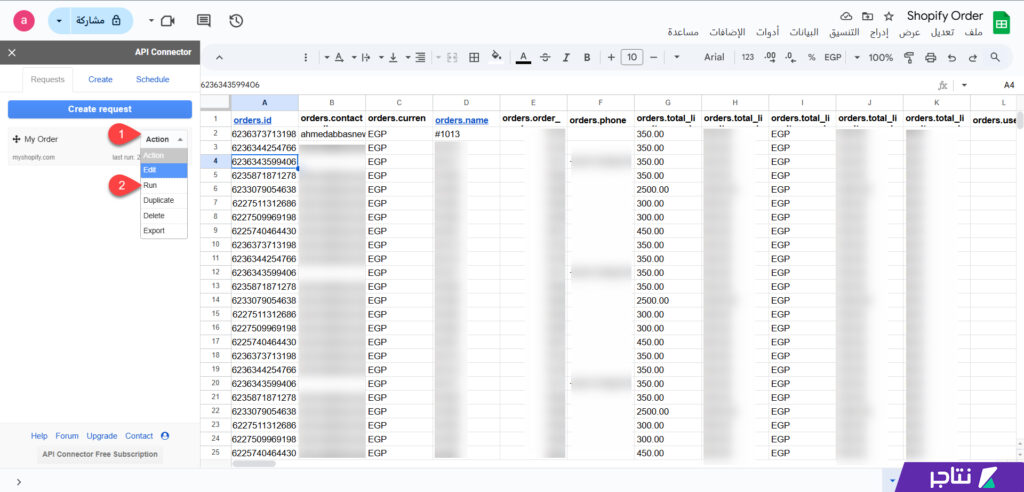This screenshot has height=492, width=1024.
Task: Open the text rotation dropdown
Action: (334, 57)
